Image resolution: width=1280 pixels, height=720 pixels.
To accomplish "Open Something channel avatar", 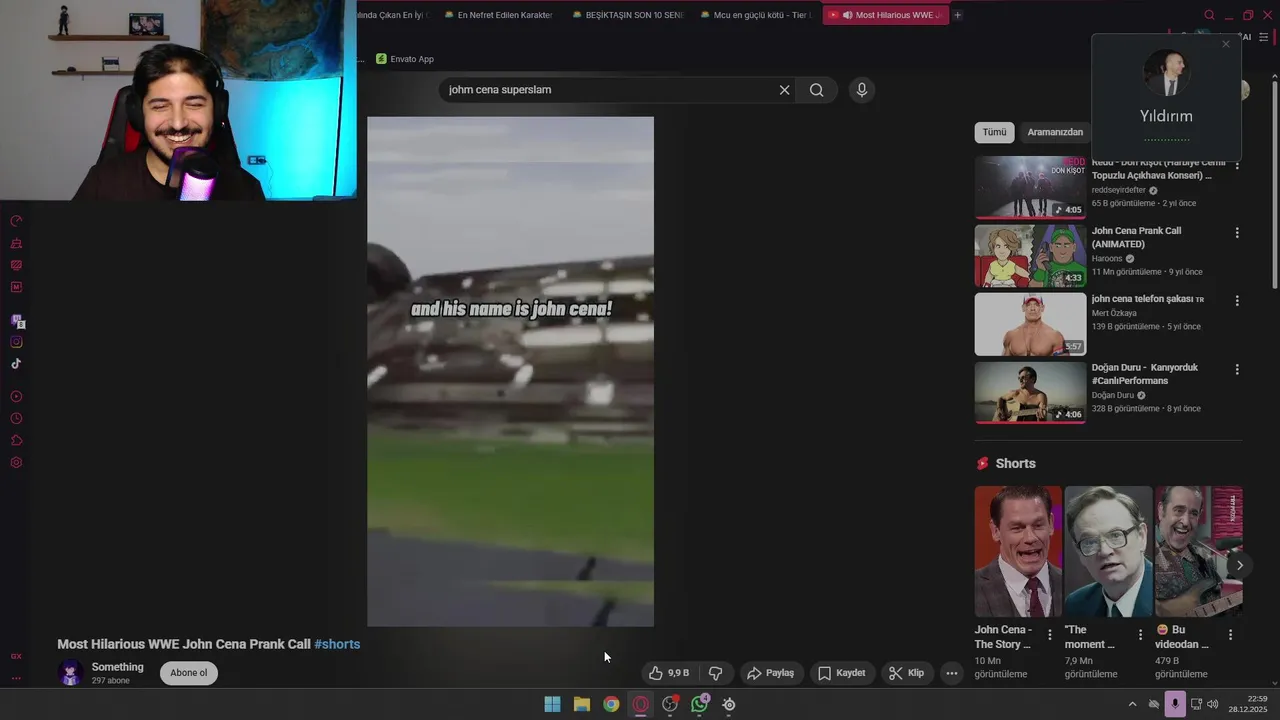I will pyautogui.click(x=70, y=673).
